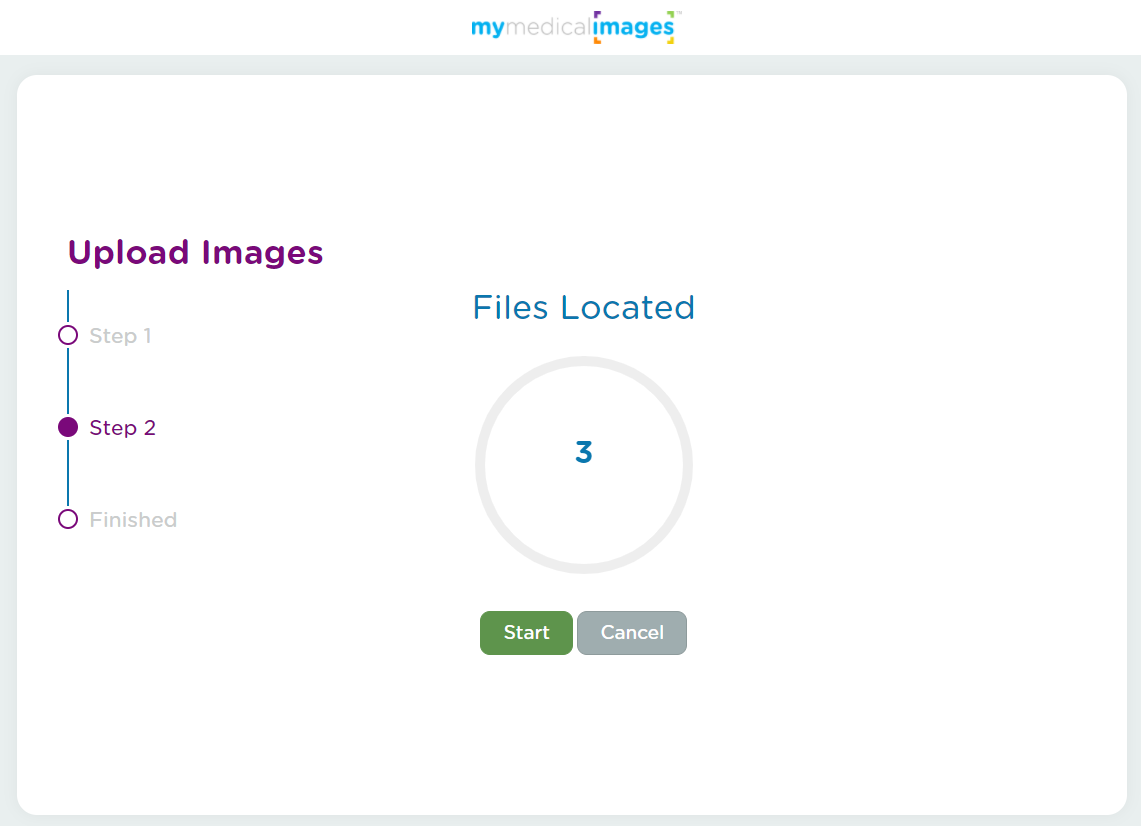The height and width of the screenshot is (826, 1141).
Task: Click the blue "my" text in logo
Action: click(488, 28)
